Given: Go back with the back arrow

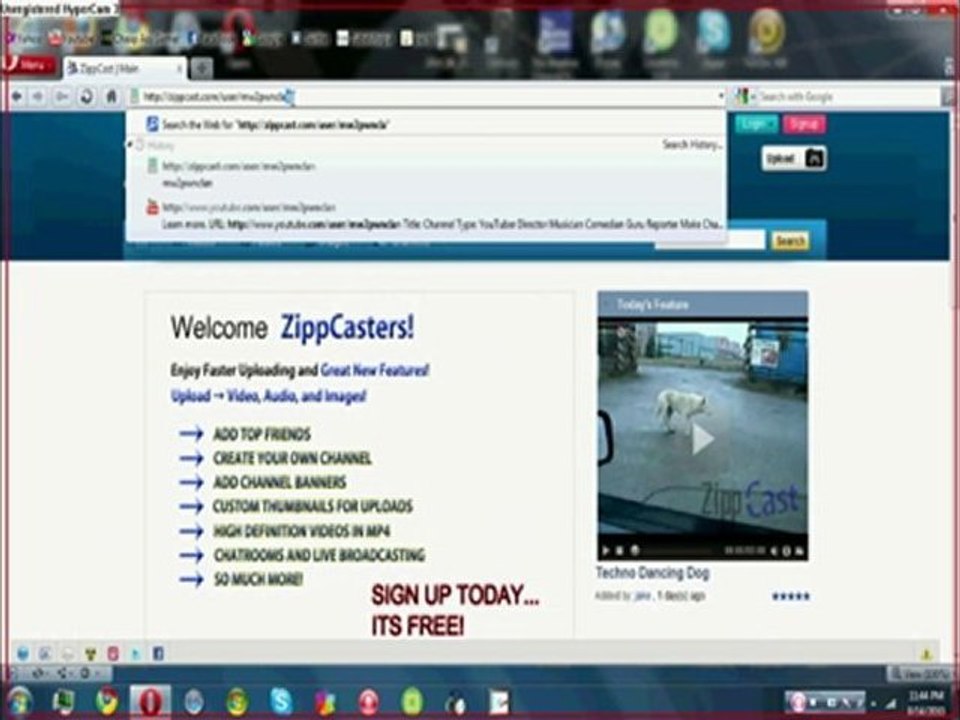Looking at the screenshot, I should coord(17,97).
